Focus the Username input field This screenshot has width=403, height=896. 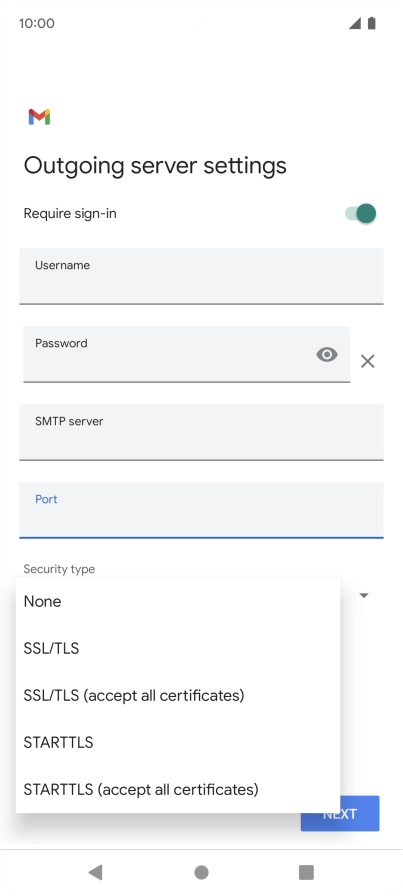click(x=201, y=276)
